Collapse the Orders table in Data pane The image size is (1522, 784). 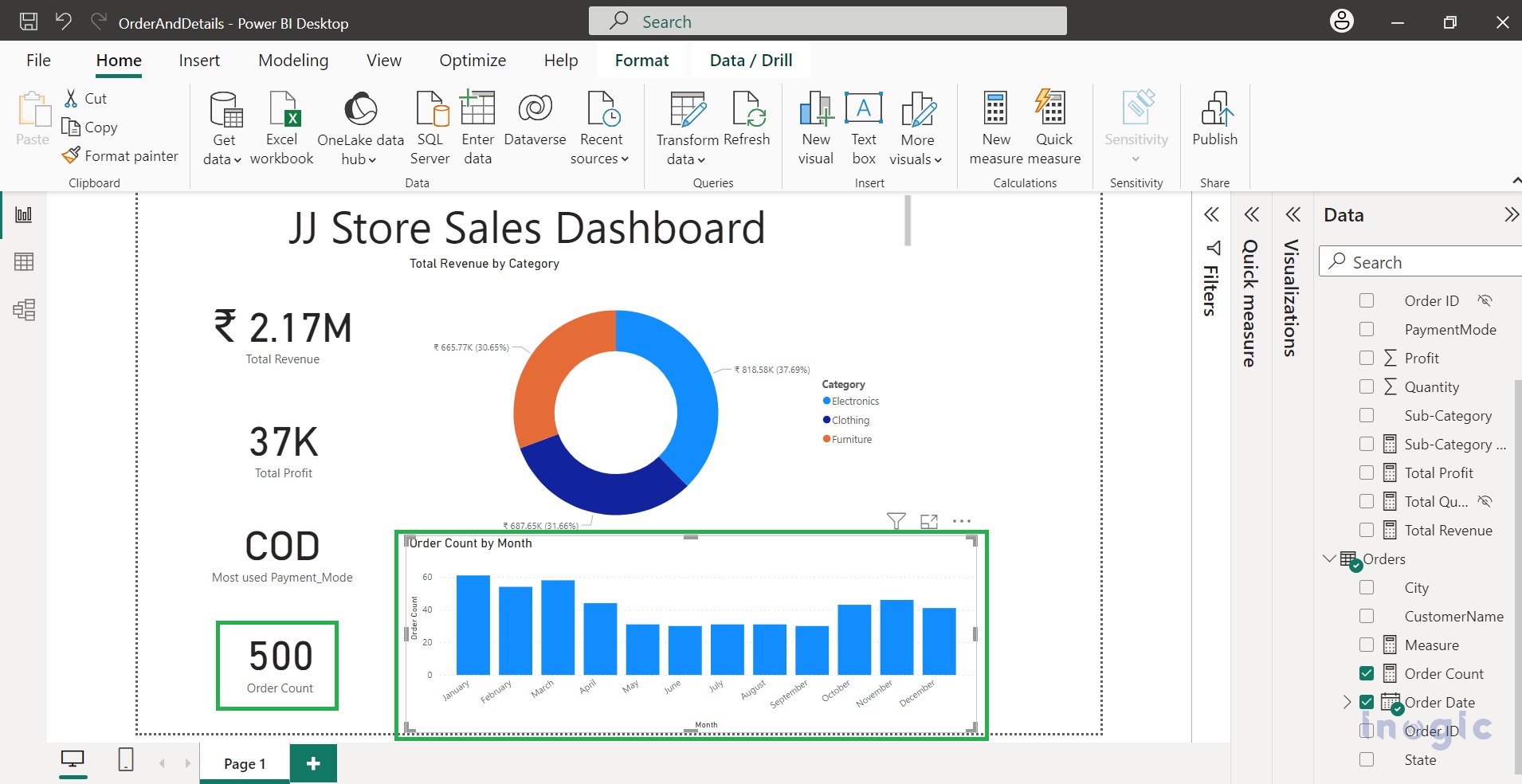[x=1328, y=559]
